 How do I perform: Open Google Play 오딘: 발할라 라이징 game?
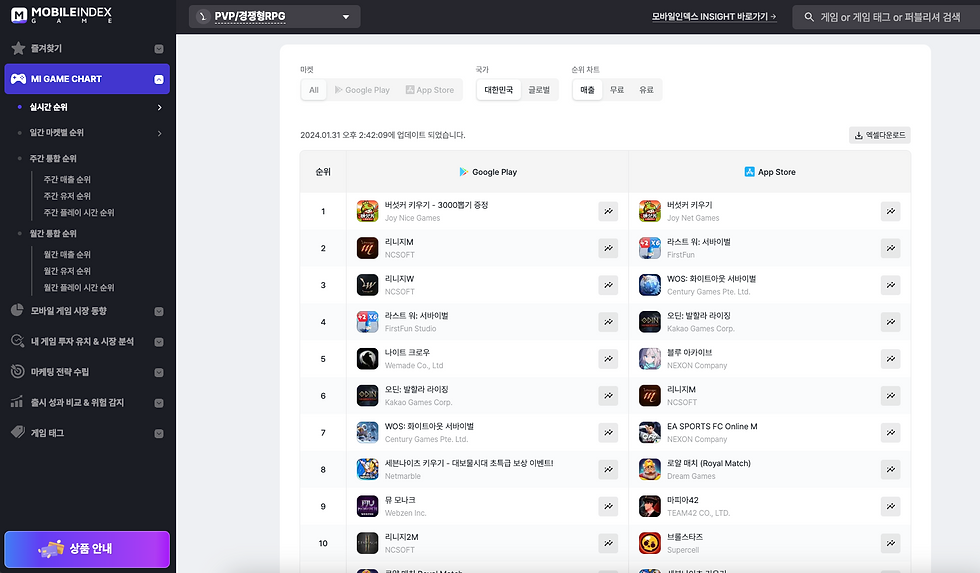click(416, 389)
